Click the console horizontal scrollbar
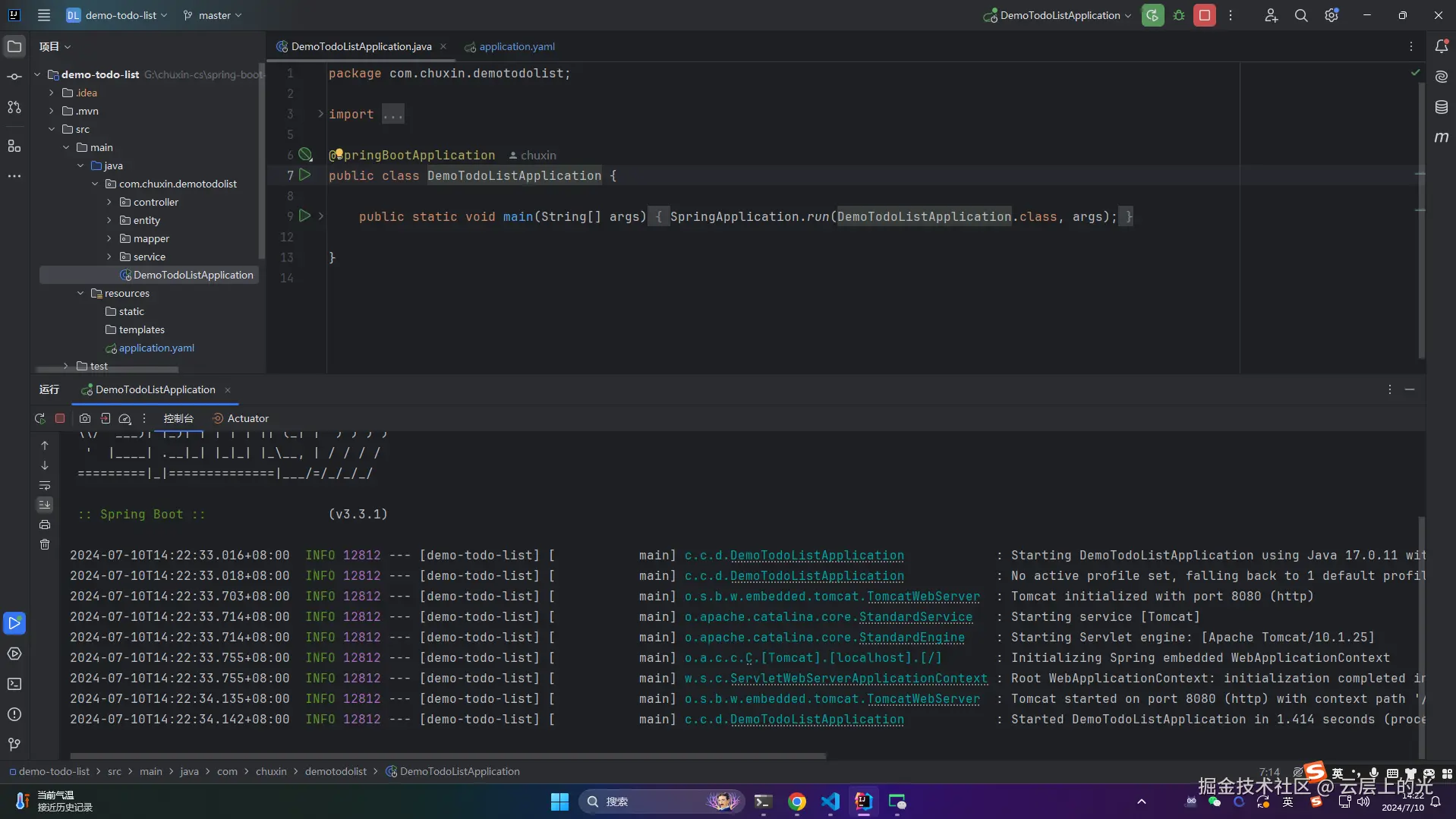 point(448,756)
